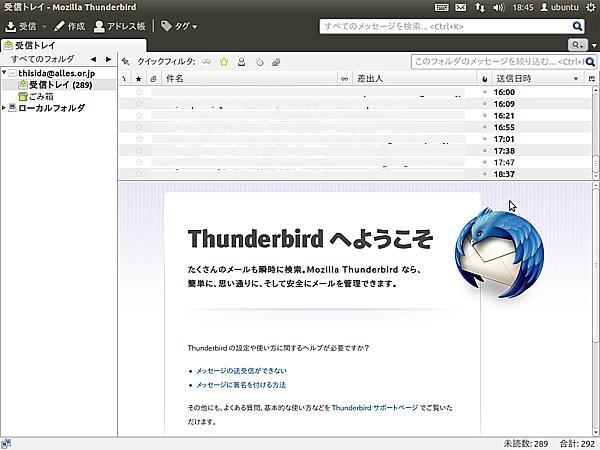Open メッセージの送受信ができない link
The height and width of the screenshot is (450, 600).
click(241, 371)
